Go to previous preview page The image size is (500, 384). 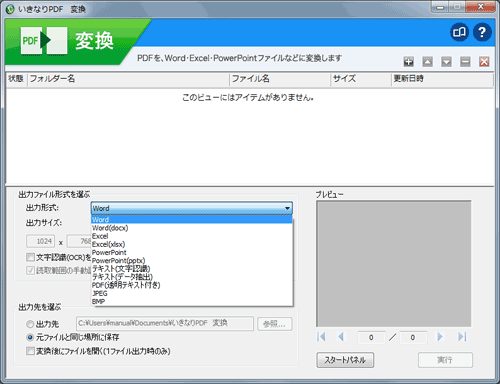pyautogui.click(x=341, y=337)
